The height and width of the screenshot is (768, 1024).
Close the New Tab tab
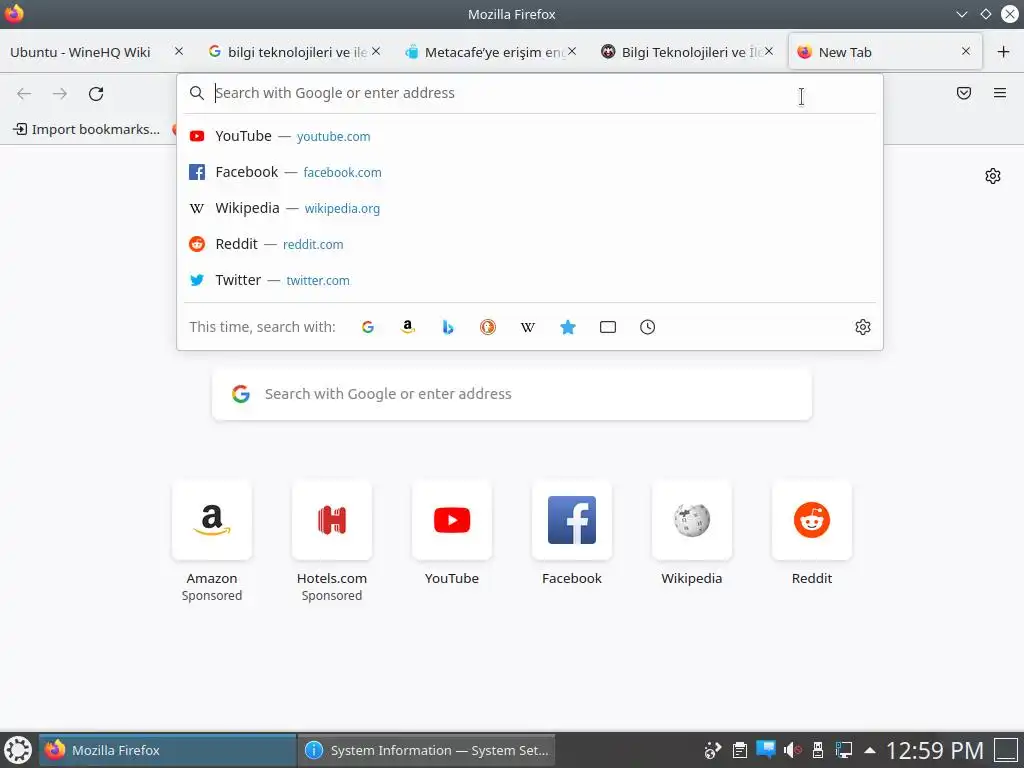[966, 51]
